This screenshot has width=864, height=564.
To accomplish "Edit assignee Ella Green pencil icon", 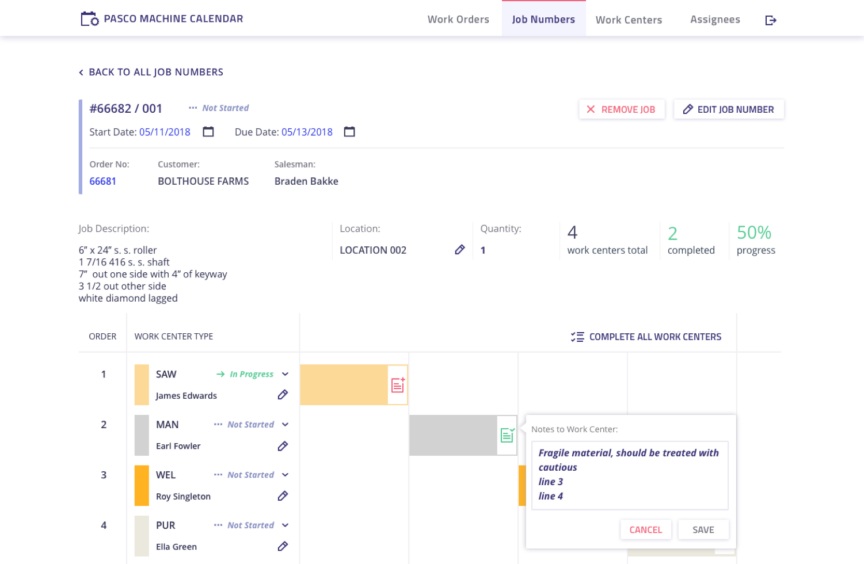I will 283,546.
